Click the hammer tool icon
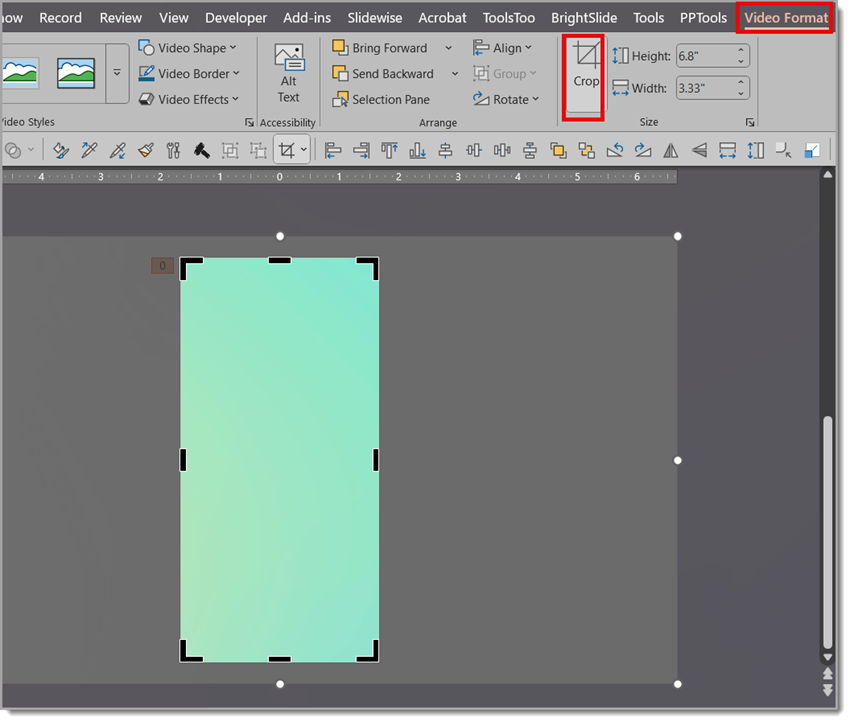Image resolution: width=850 pixels, height=722 pixels. [x=202, y=150]
